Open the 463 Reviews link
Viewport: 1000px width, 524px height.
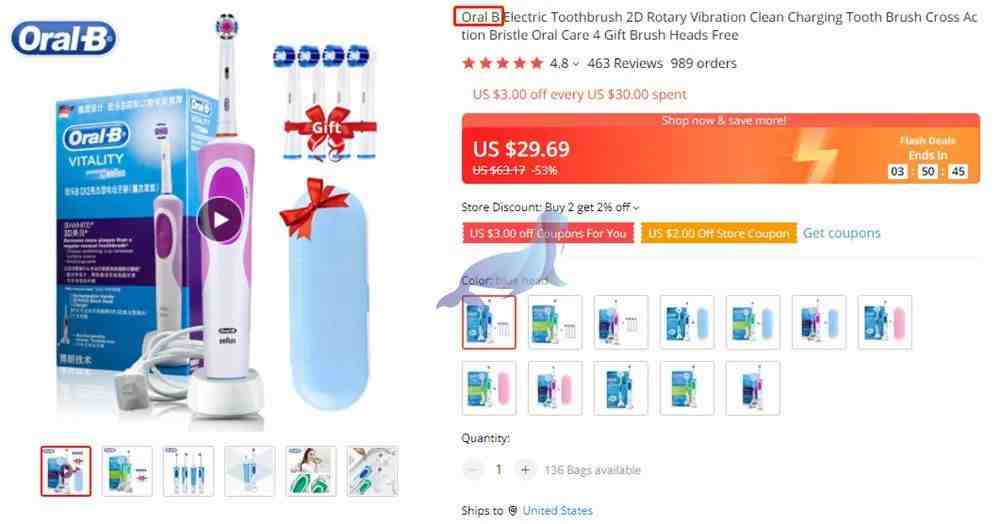click(625, 63)
